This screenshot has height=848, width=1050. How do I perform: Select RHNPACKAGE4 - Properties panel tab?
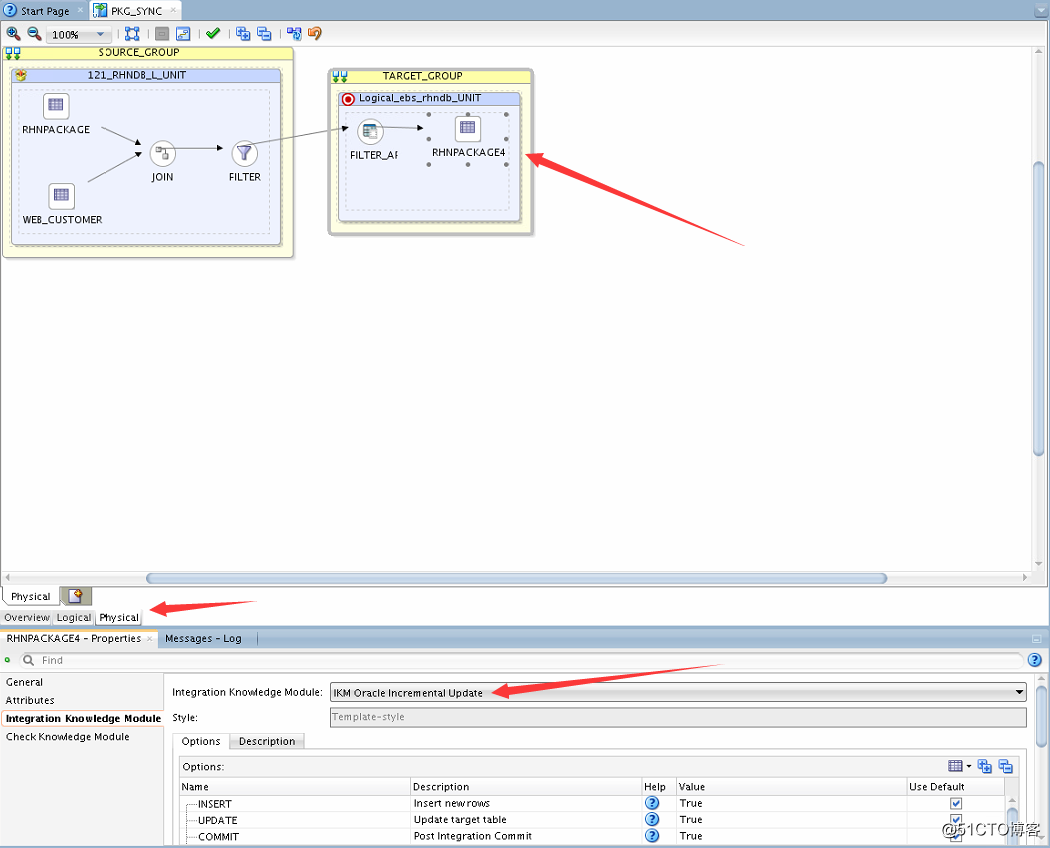pos(74,638)
